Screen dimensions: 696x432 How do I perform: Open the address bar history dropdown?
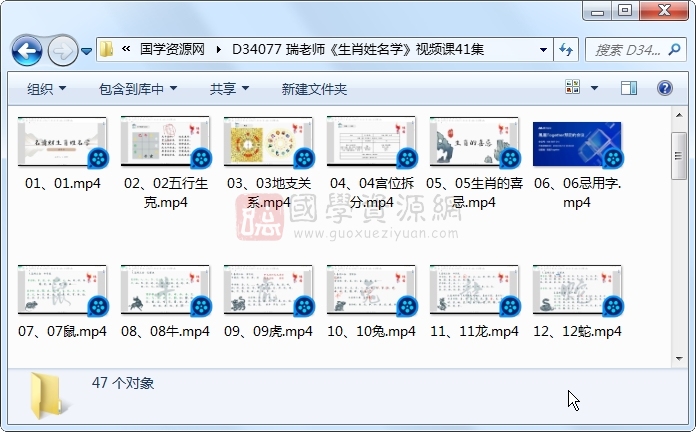click(543, 49)
